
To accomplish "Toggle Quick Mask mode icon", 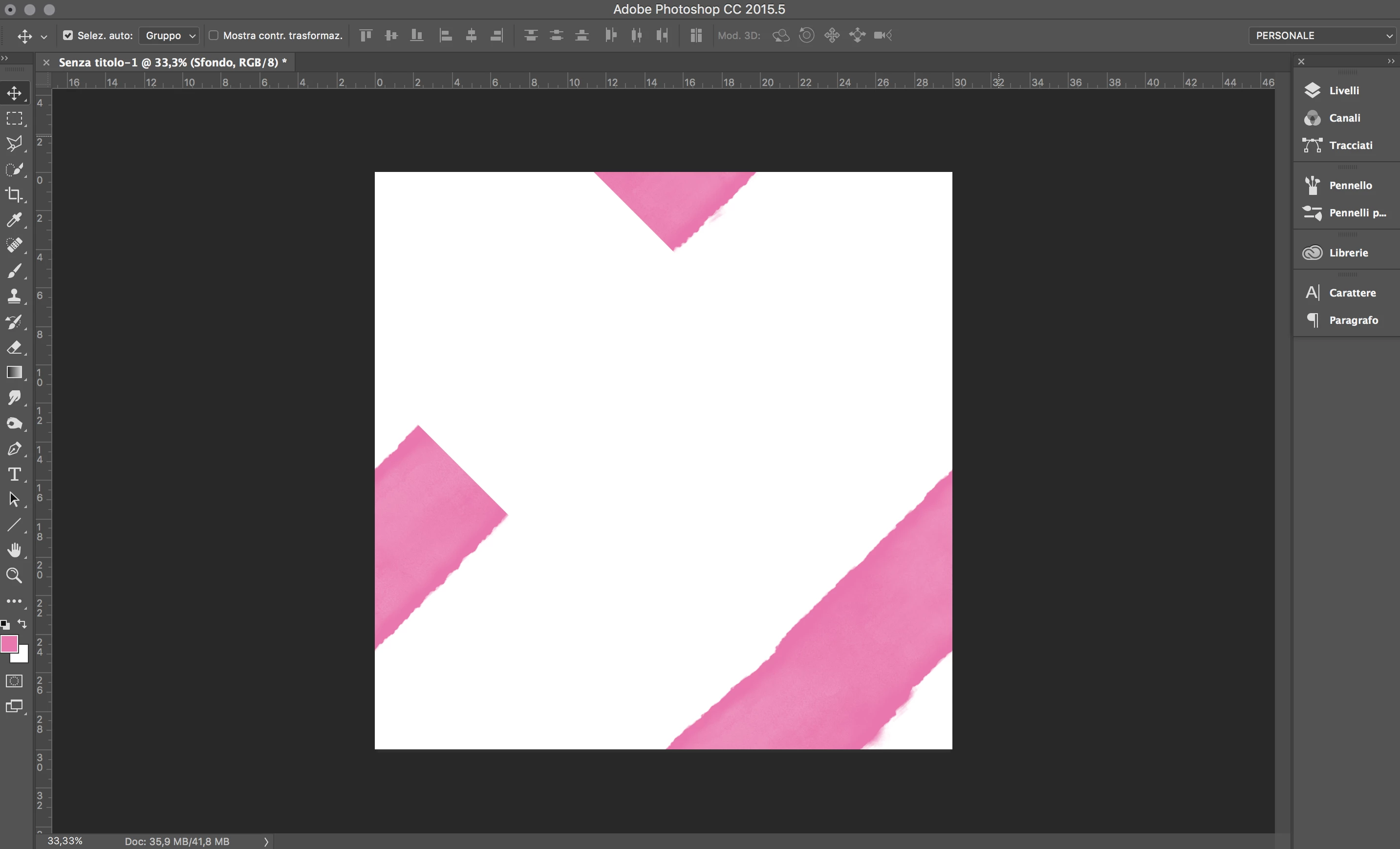I will [14, 681].
